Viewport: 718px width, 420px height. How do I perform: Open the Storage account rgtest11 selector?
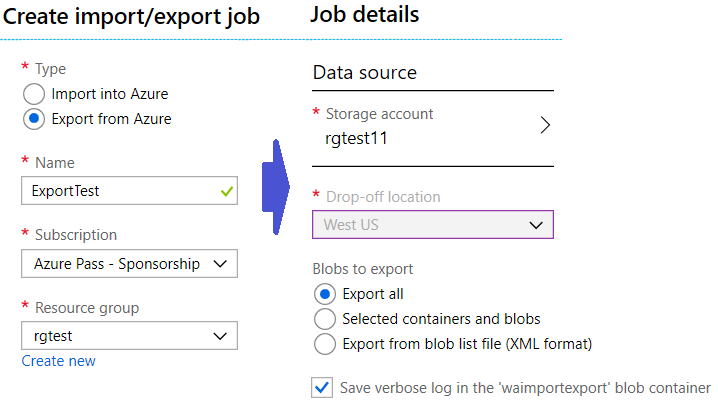pyautogui.click(x=433, y=128)
